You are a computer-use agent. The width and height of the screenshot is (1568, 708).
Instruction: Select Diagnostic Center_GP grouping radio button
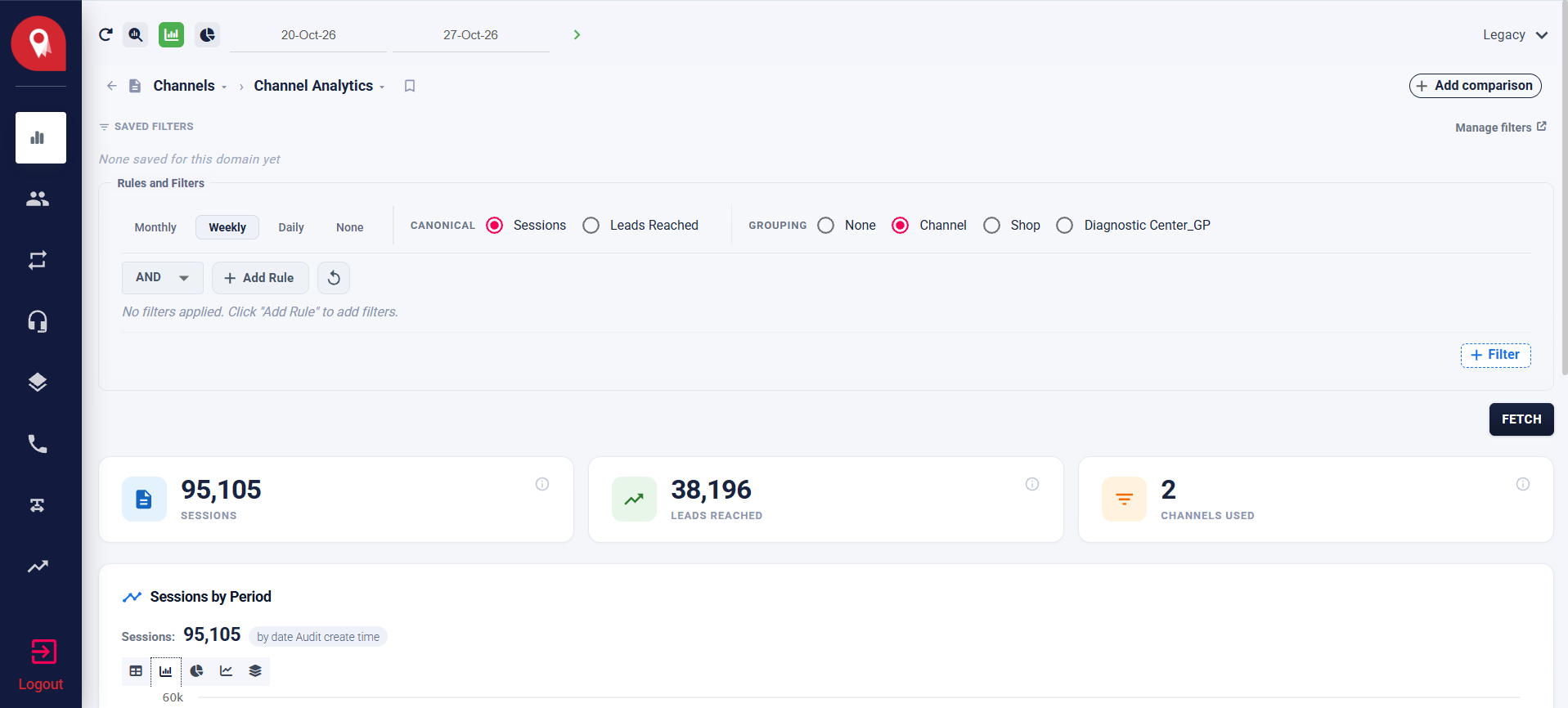coord(1065,226)
